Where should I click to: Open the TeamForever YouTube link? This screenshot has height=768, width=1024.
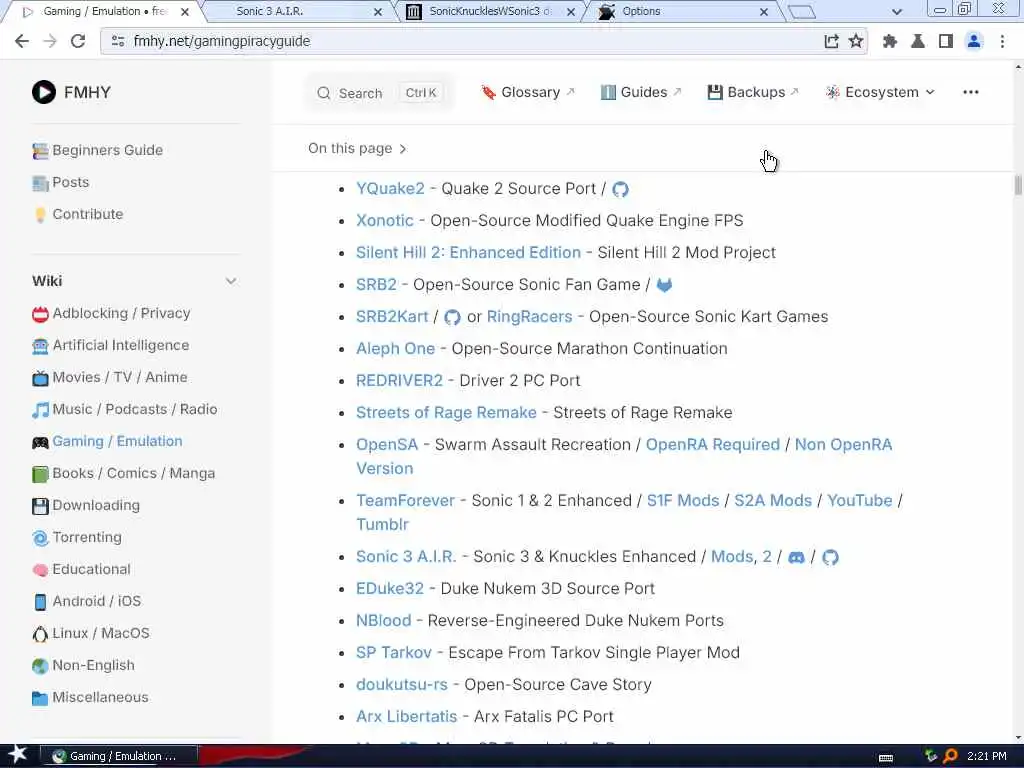[859, 501]
